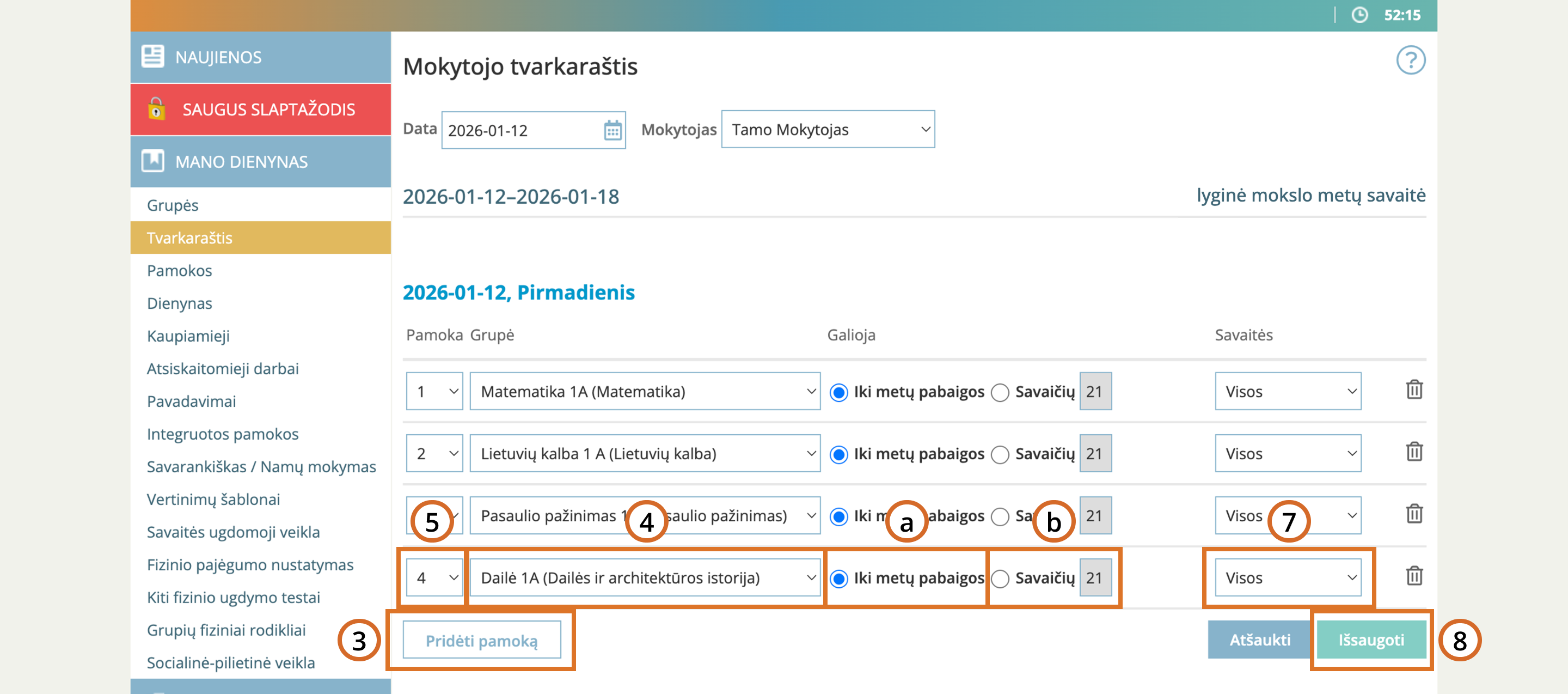Delete the Pasaulio pažinimas lesson row
Viewport: 1568px width, 694px height.
point(1413,514)
